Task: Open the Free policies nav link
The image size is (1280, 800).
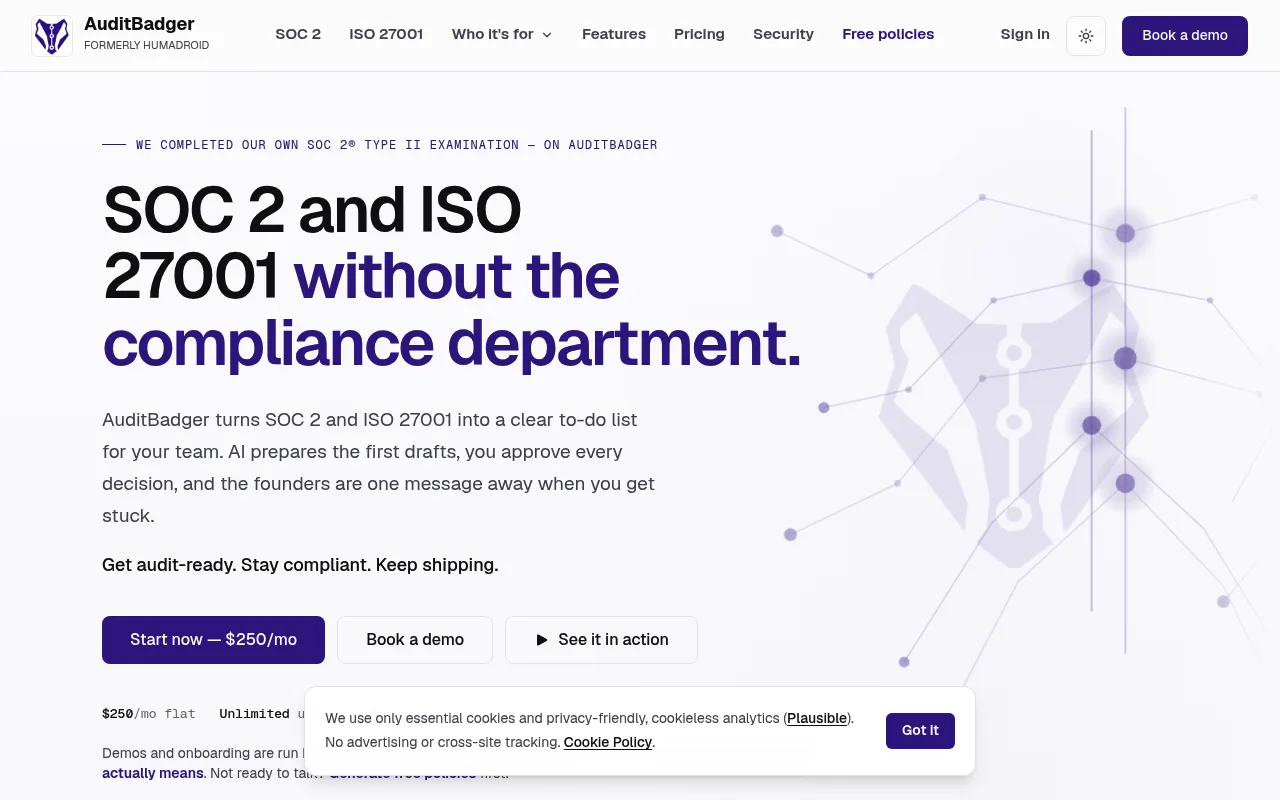Action: 888,34
